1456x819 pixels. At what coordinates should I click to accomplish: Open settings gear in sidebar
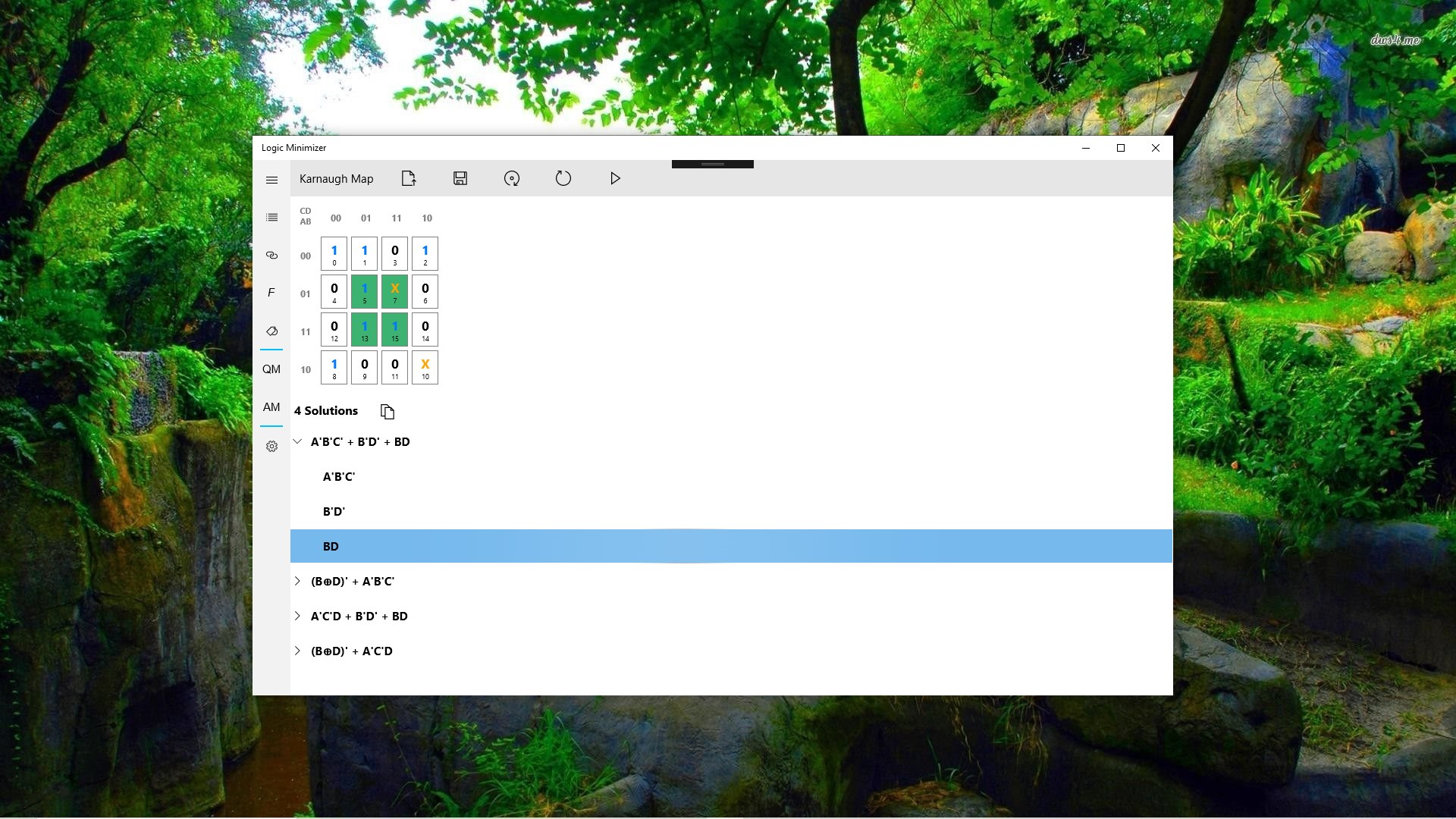(271, 447)
